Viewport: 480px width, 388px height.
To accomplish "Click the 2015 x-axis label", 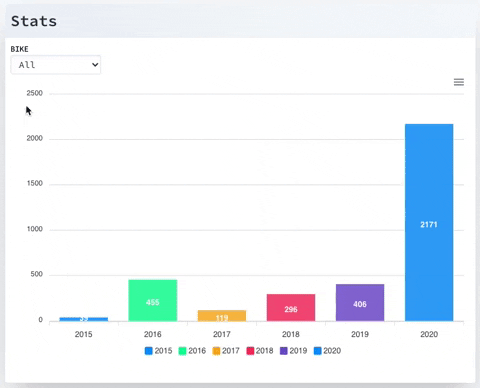I will point(84,334).
